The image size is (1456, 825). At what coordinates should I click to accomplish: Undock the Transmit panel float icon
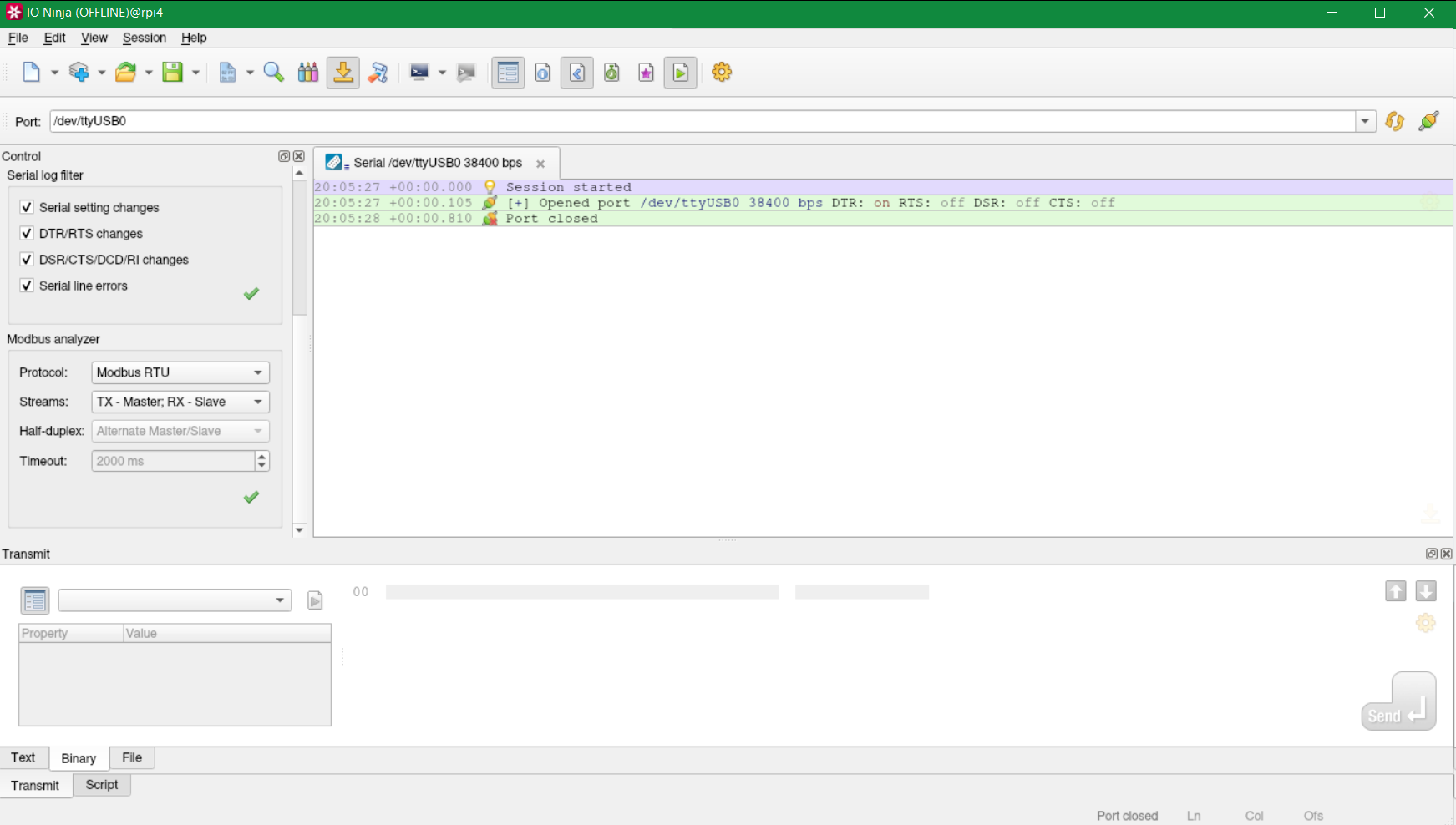tap(1432, 554)
